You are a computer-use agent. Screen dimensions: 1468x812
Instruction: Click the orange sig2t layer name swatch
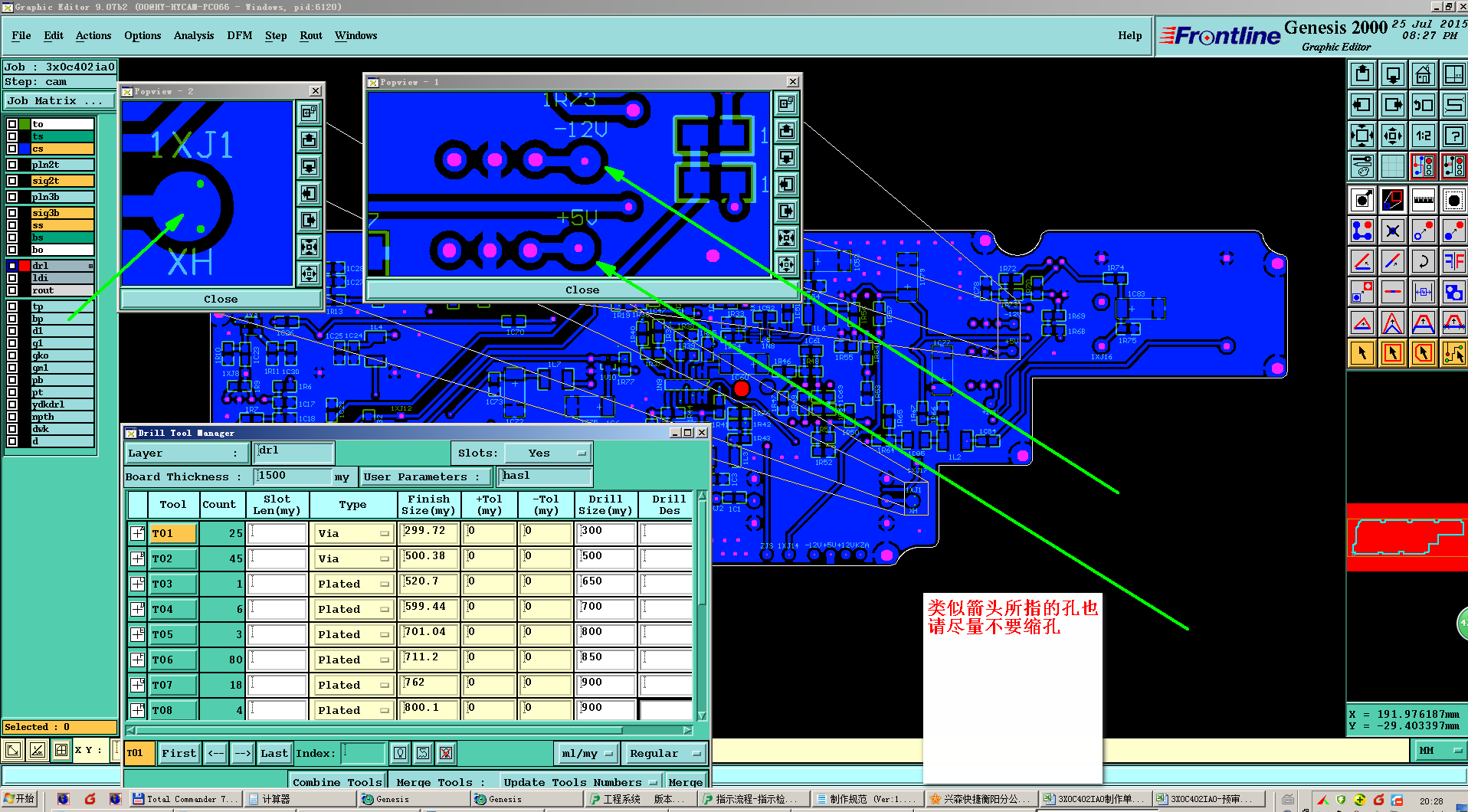point(62,181)
